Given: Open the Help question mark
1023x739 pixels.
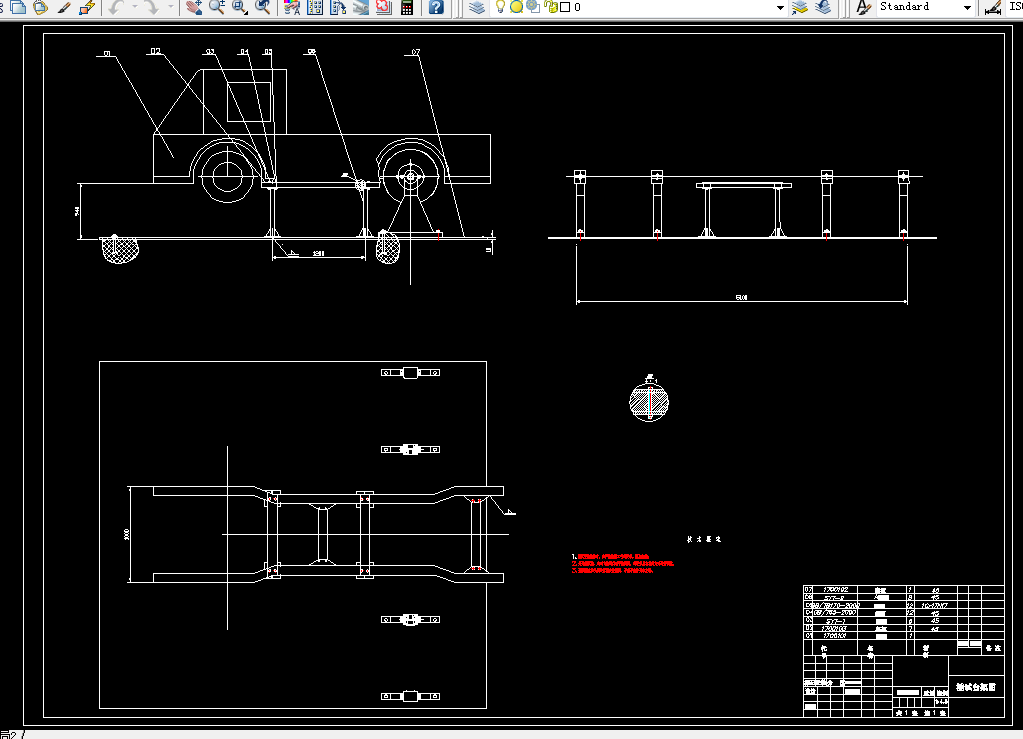Looking at the screenshot, I should (436, 7).
